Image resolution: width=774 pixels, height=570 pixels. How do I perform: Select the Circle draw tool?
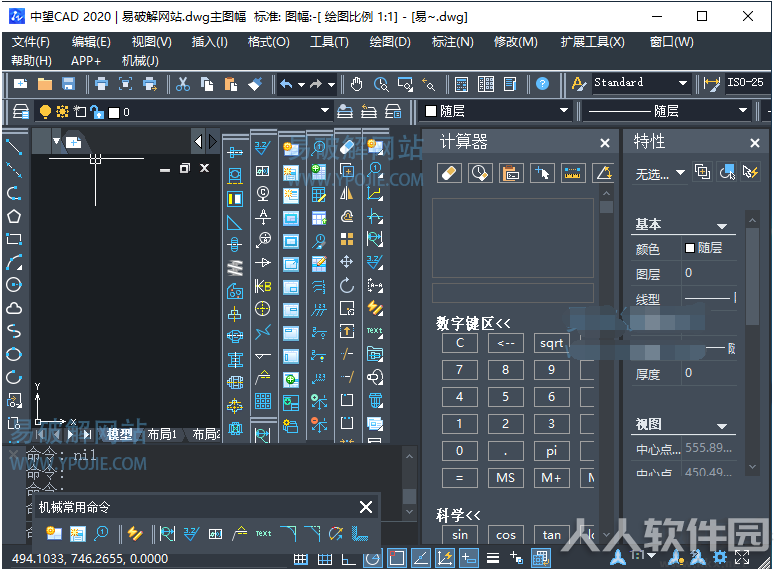[x=14, y=285]
